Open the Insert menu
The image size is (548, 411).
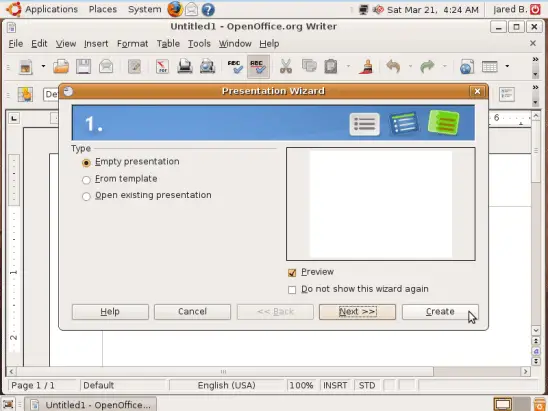(96, 44)
